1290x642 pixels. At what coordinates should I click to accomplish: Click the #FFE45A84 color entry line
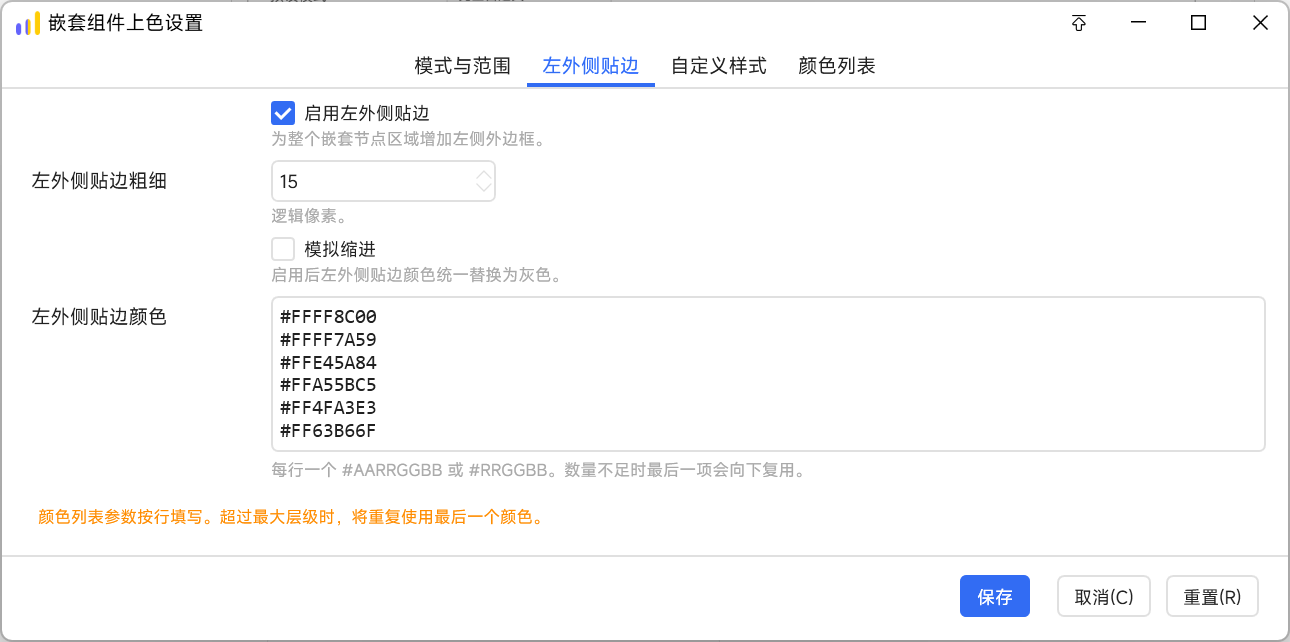[x=328, y=363]
